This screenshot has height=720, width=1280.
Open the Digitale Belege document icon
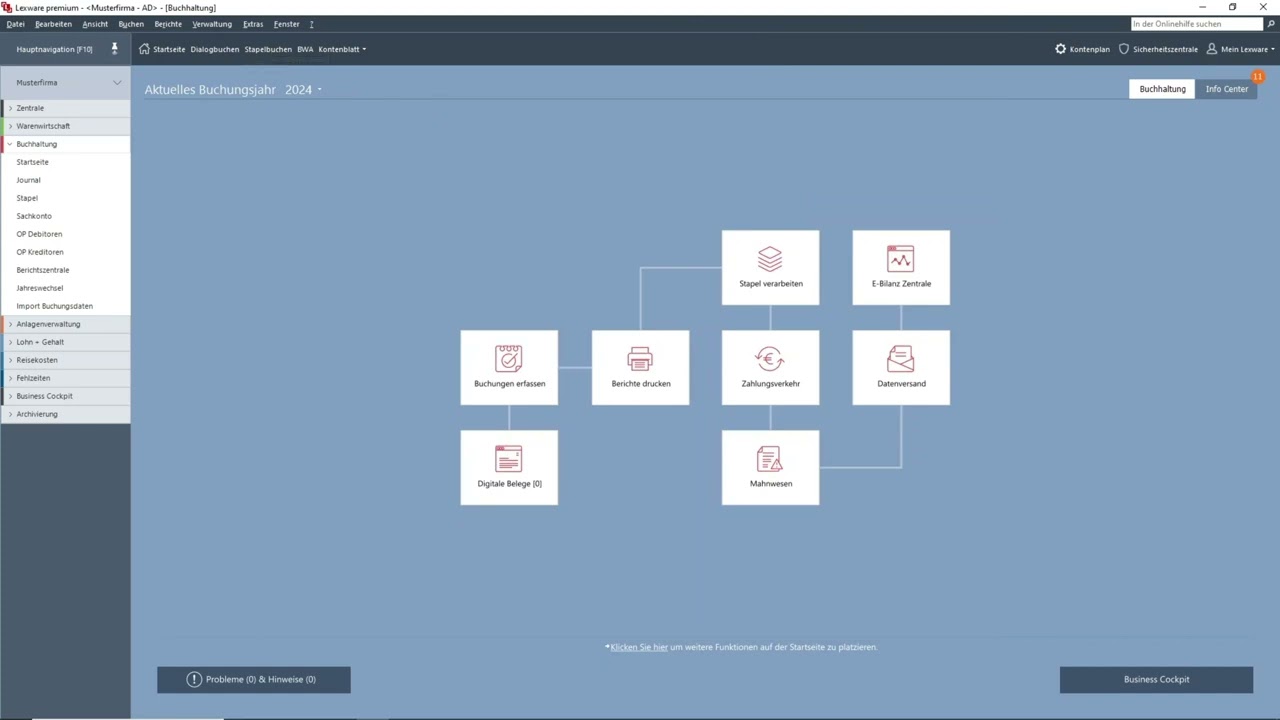pos(509,458)
